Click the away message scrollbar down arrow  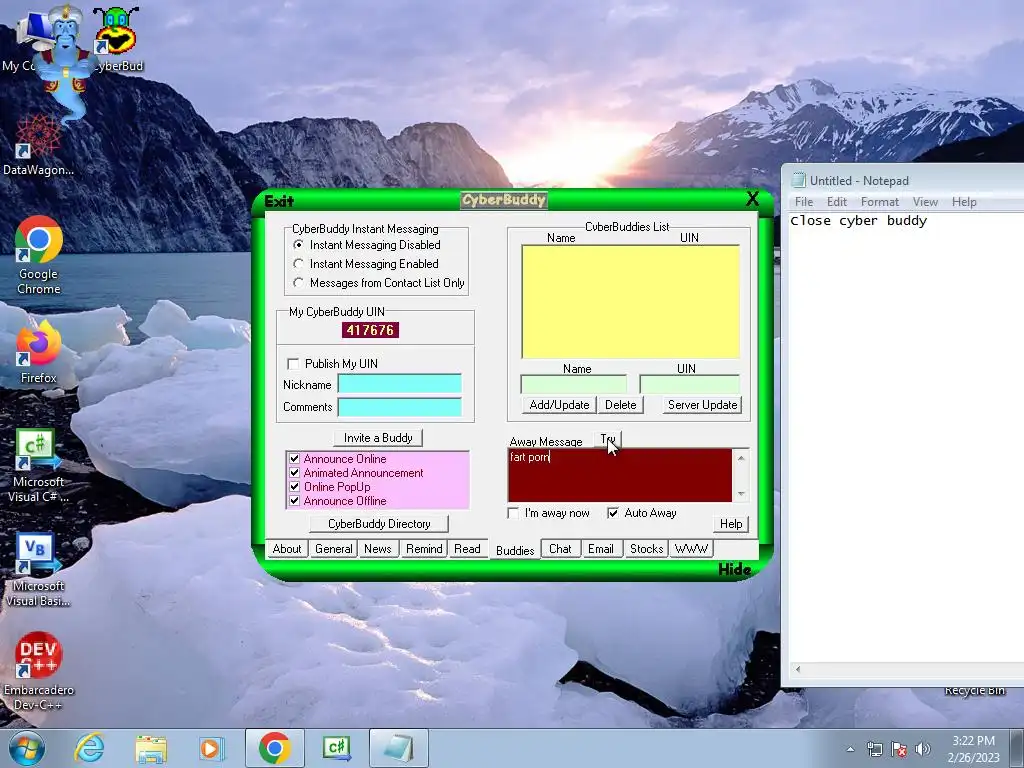coord(741,494)
